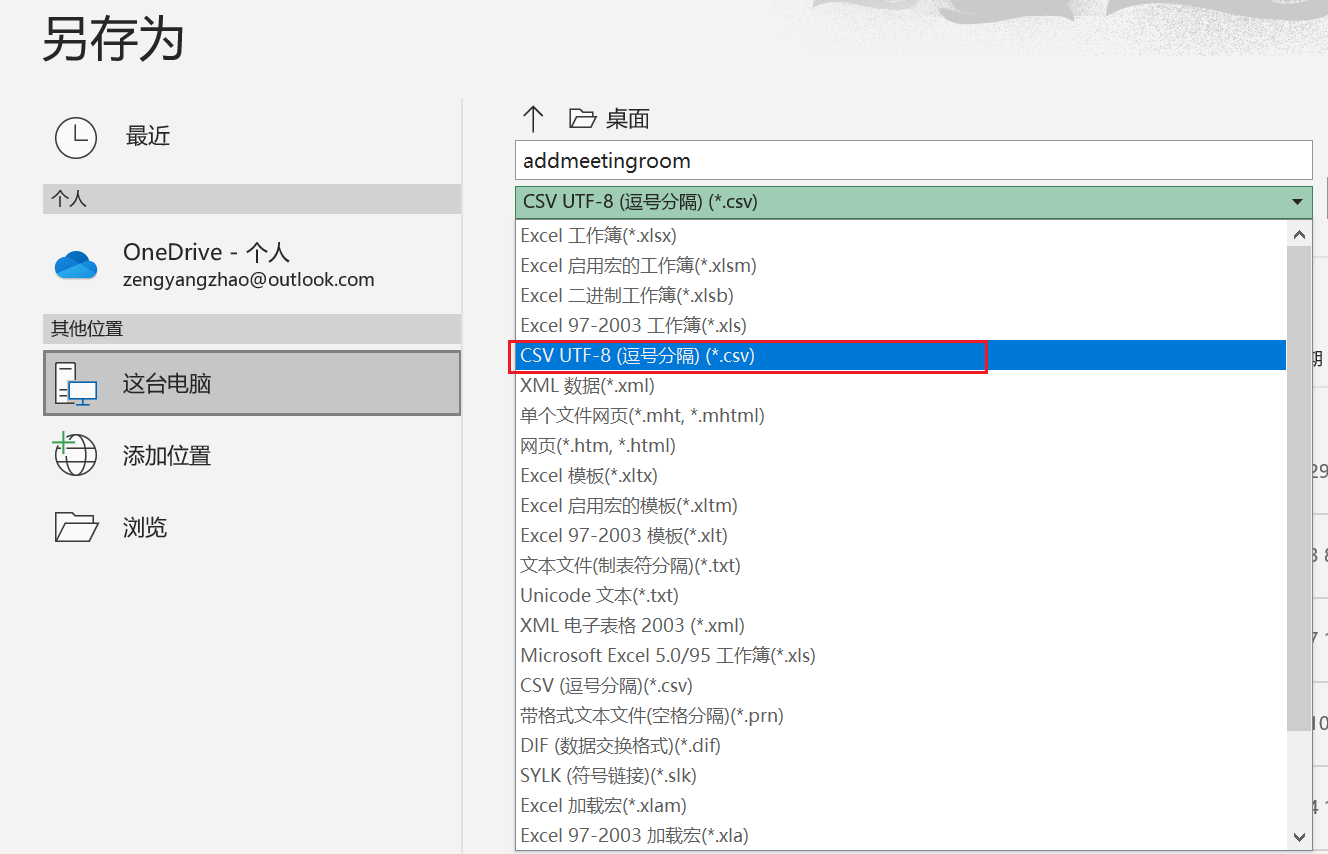This screenshot has width=1328, height=854.
Task: Click the computer icon for 这台电脑
Action: [x=76, y=384]
